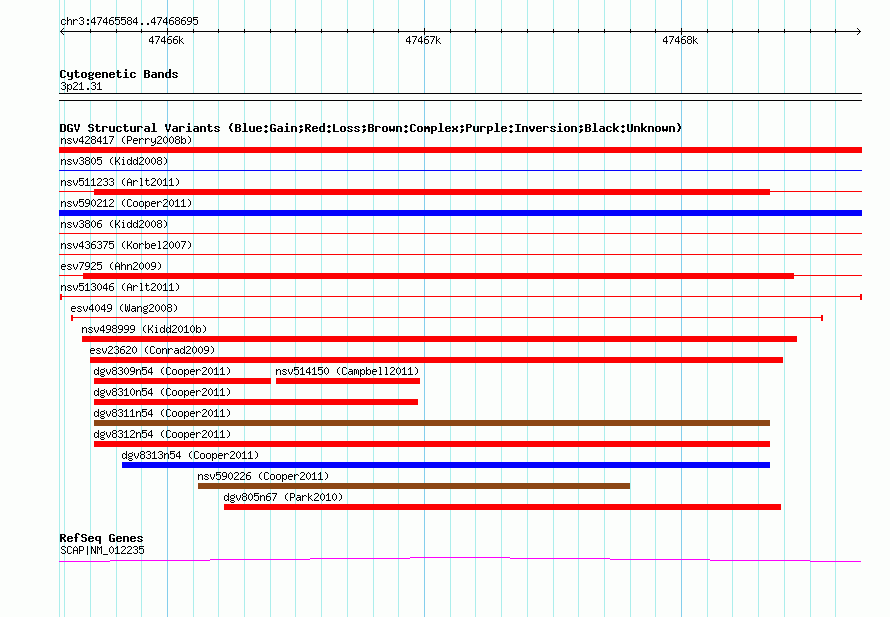The image size is (890, 617).
Task: Click the red esv7925 variant bar
Action: click(x=438, y=276)
